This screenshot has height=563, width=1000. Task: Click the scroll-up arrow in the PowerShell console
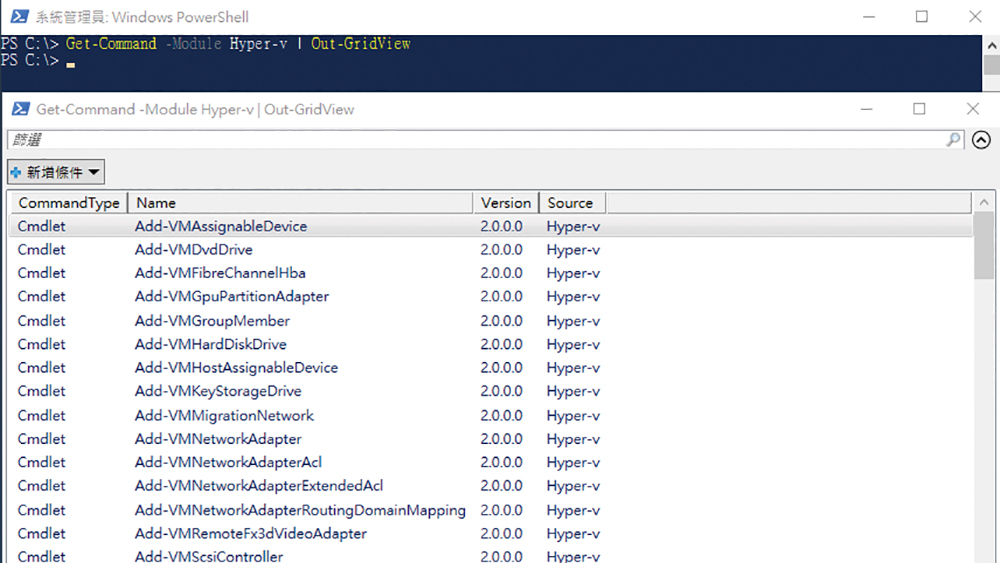[992, 45]
